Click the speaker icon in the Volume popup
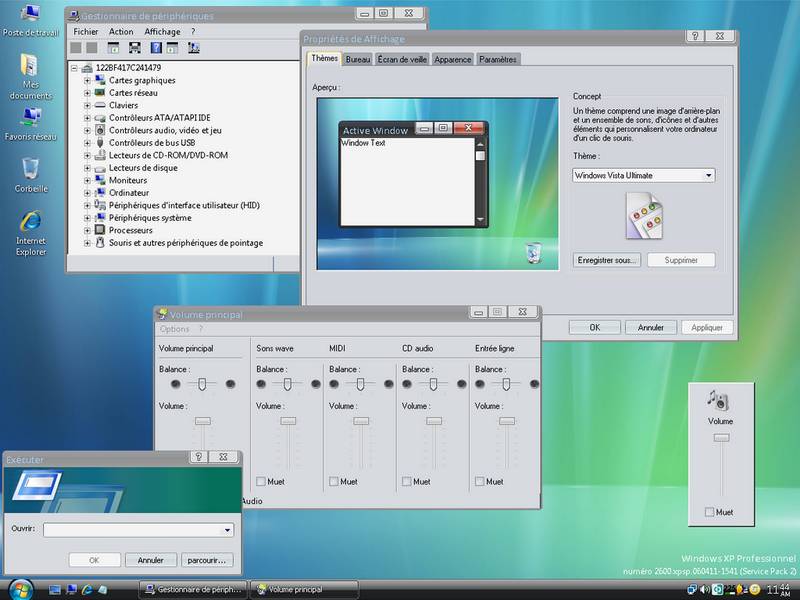Image resolution: width=800 pixels, height=600 pixels. pyautogui.click(x=719, y=400)
